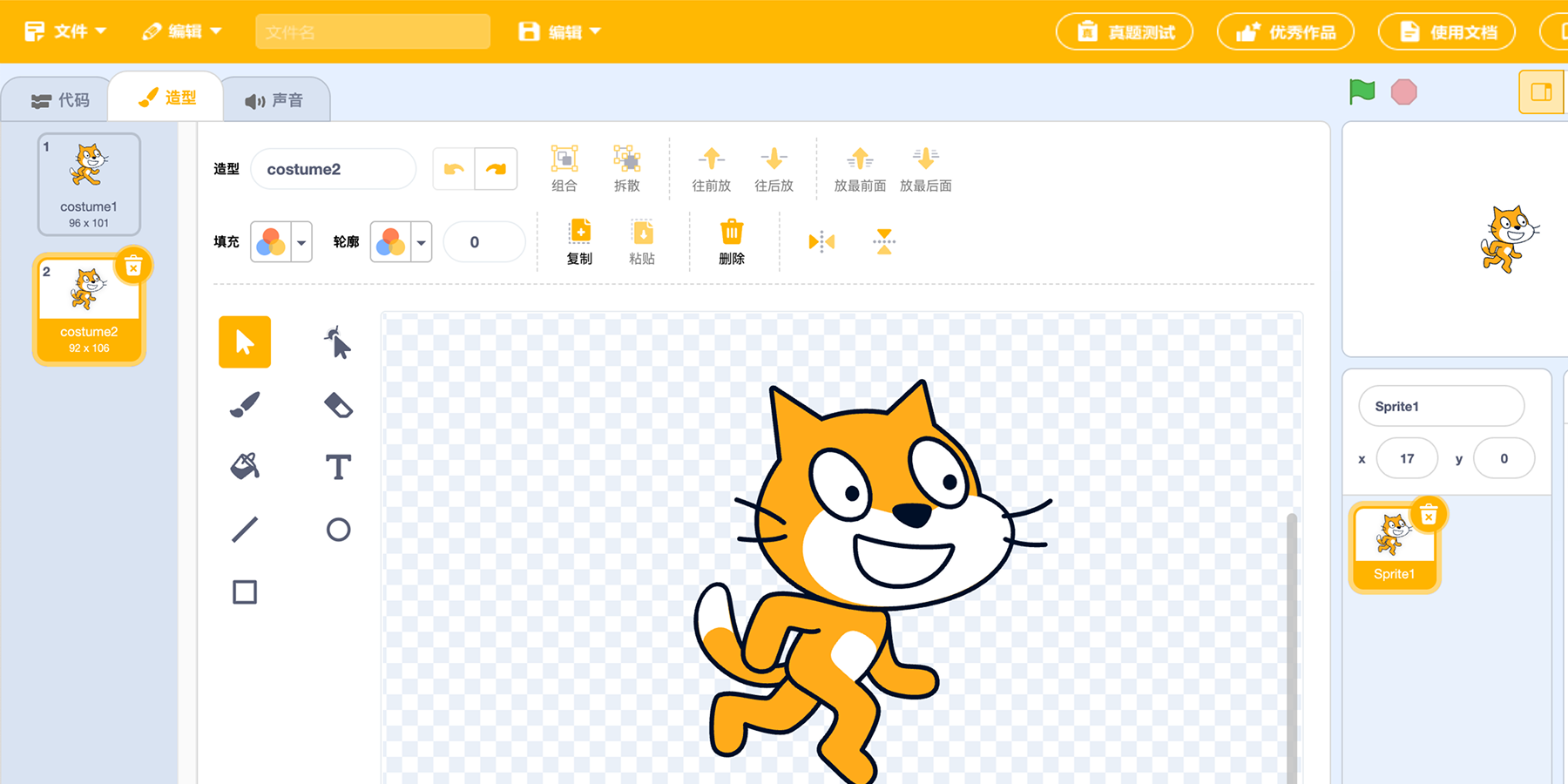Toggle the stage layout size button
Viewport: 1568px width, 784px height.
[x=1541, y=91]
